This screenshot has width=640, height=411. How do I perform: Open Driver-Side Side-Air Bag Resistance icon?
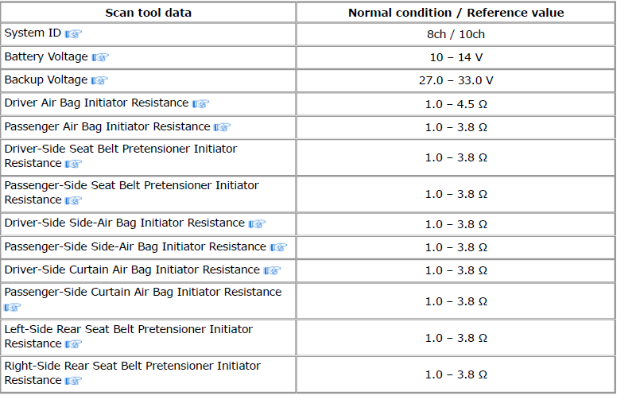coord(257,224)
